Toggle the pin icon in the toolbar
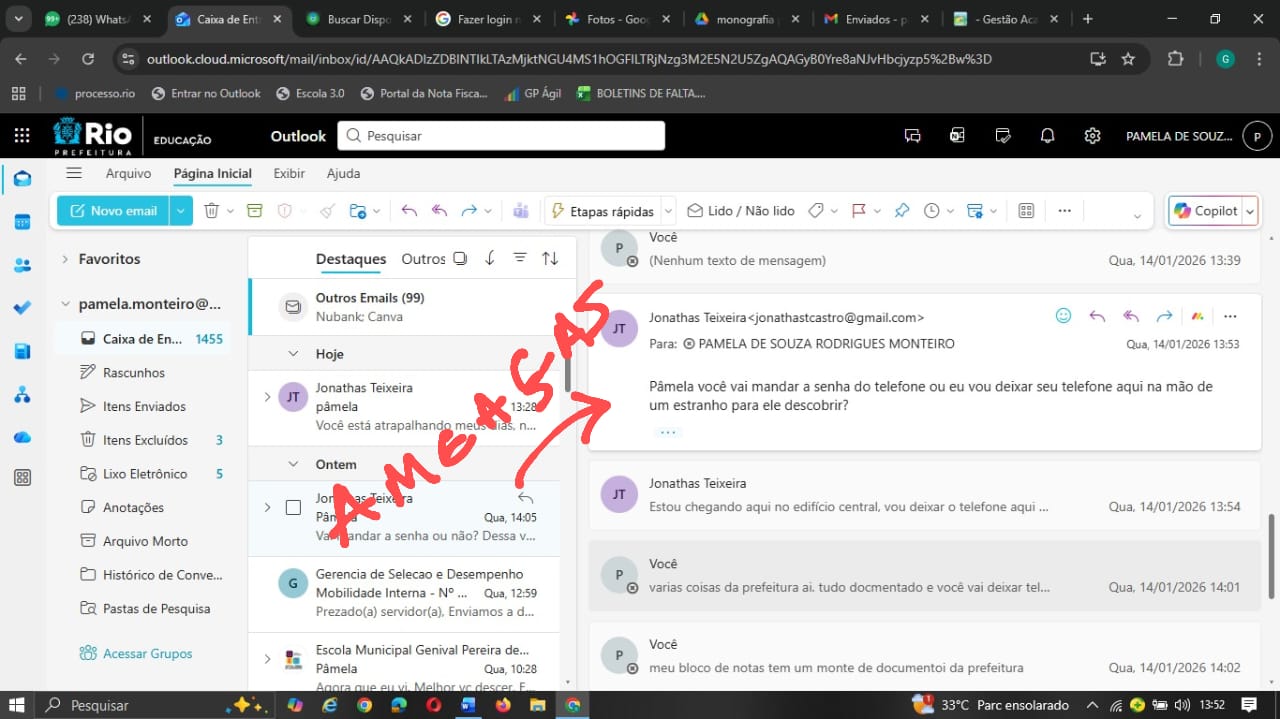The image size is (1280, 719). pyautogui.click(x=902, y=211)
